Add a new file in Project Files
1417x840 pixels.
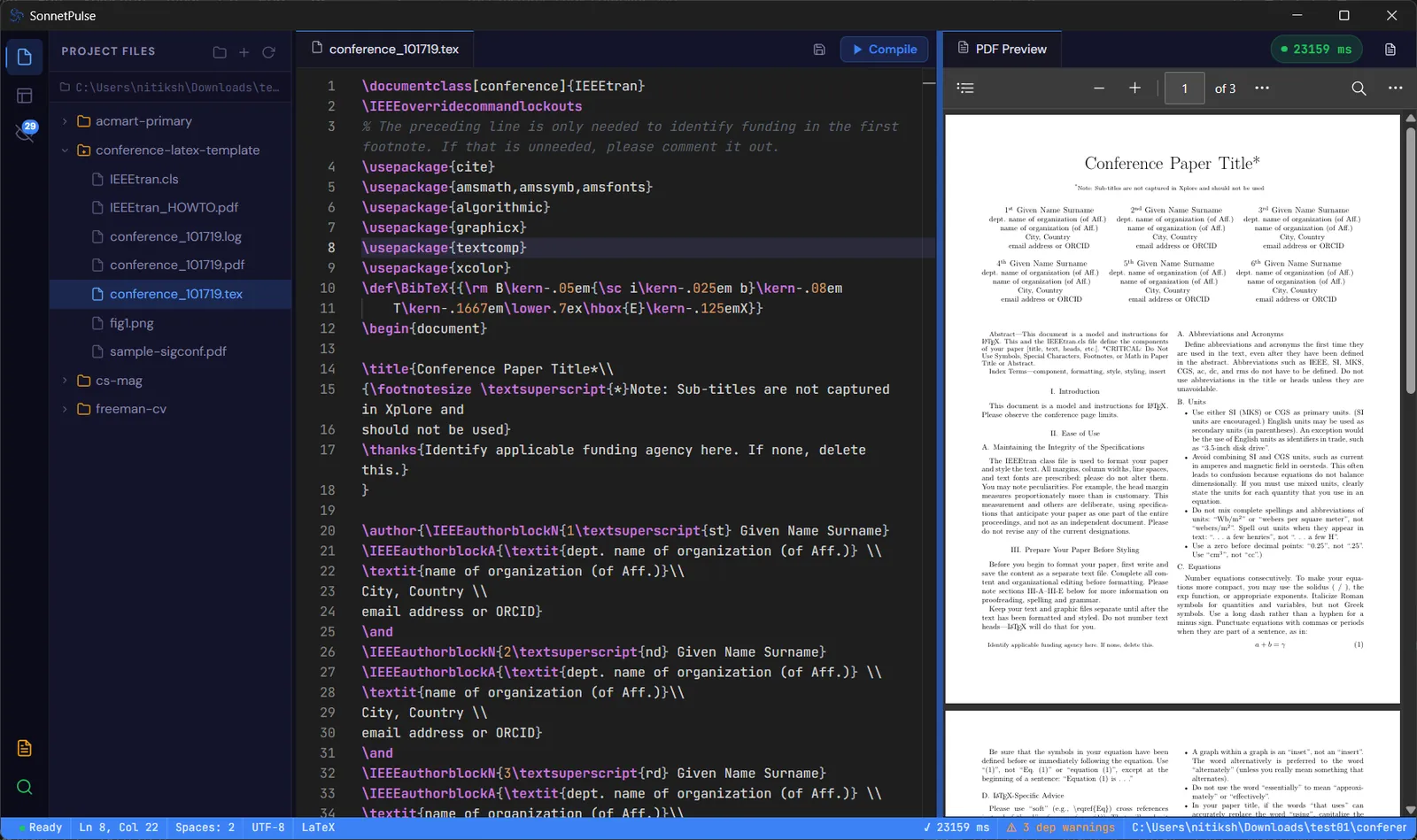pos(244,52)
